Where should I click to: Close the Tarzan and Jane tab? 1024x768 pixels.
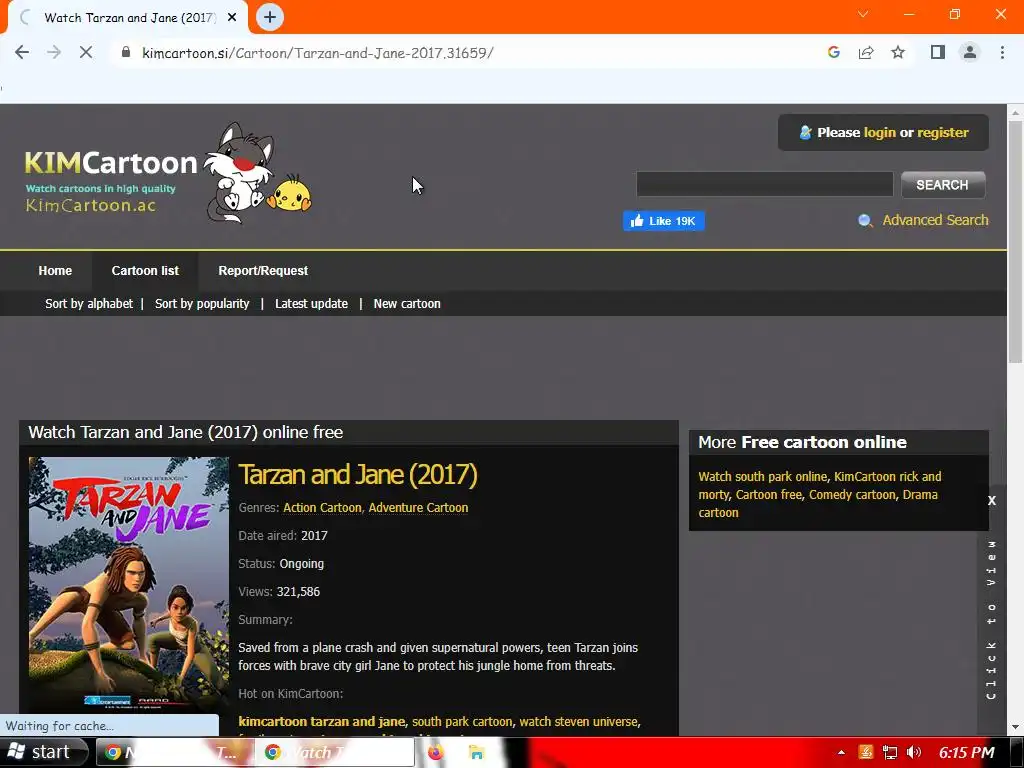pos(232,18)
